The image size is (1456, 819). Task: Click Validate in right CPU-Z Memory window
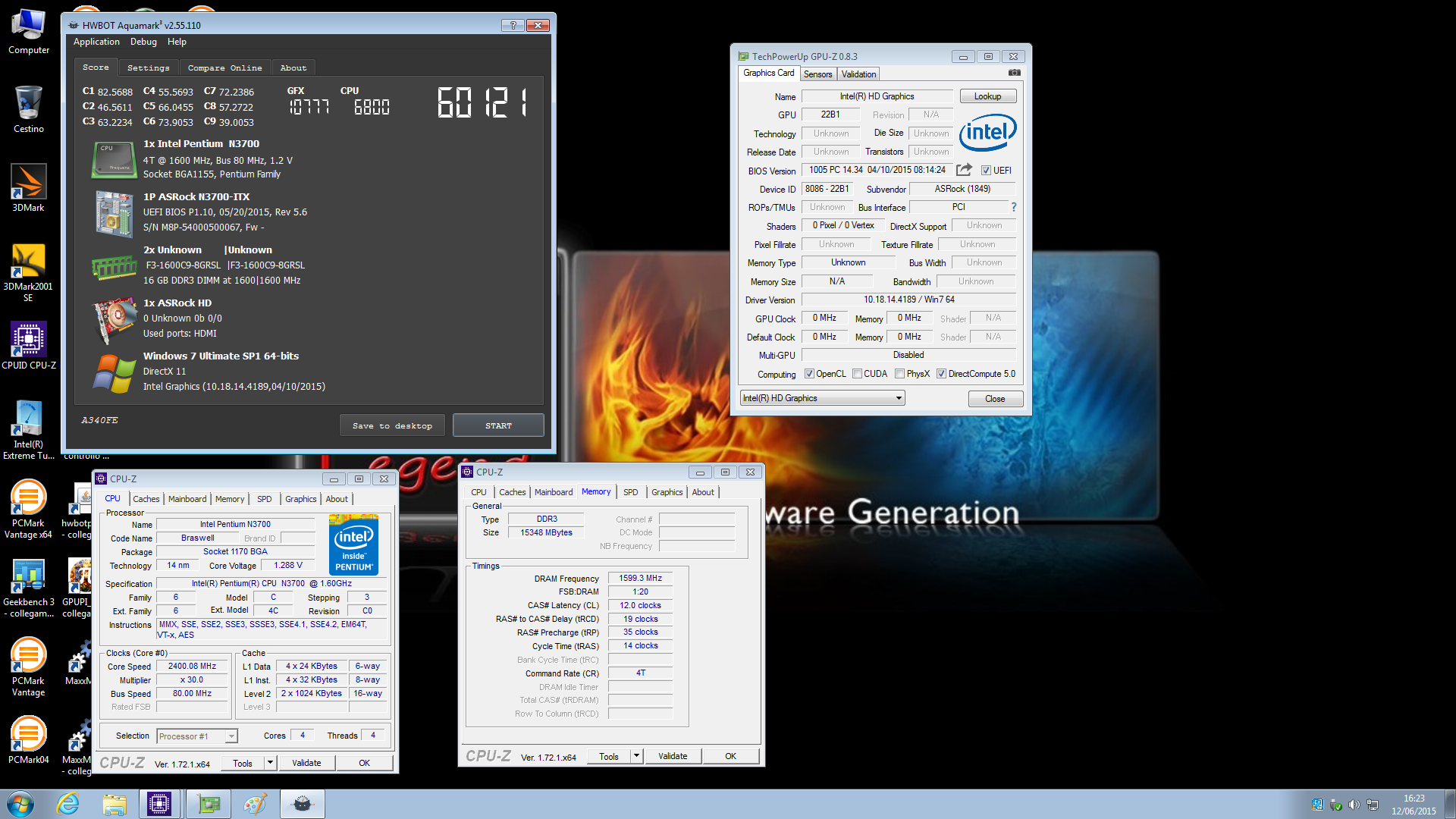pos(673,756)
